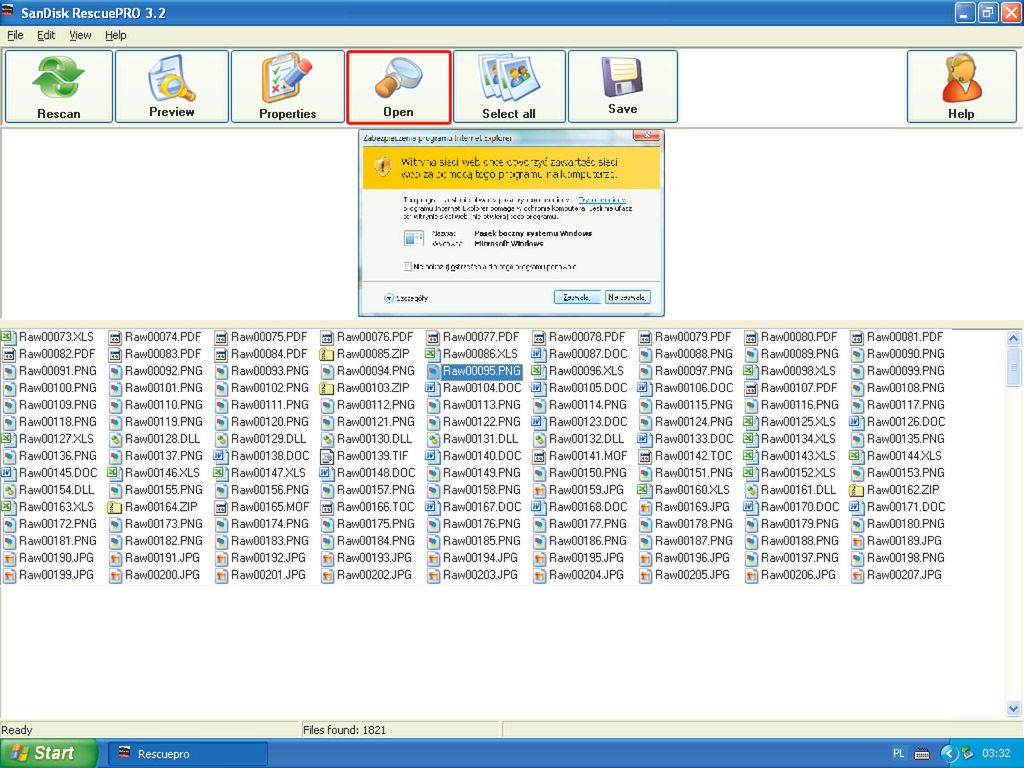Select file Raw00197.PNG
This screenshot has width=1024, height=768.
click(x=799, y=558)
